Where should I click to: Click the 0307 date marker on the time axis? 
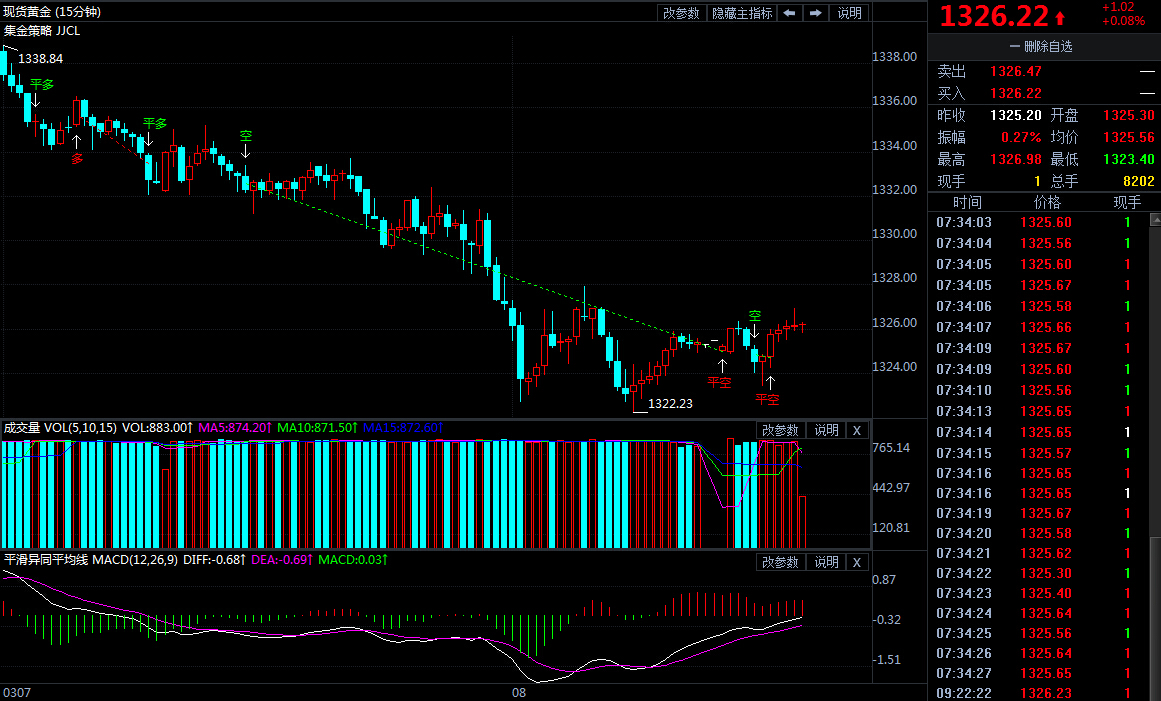pos(17,693)
